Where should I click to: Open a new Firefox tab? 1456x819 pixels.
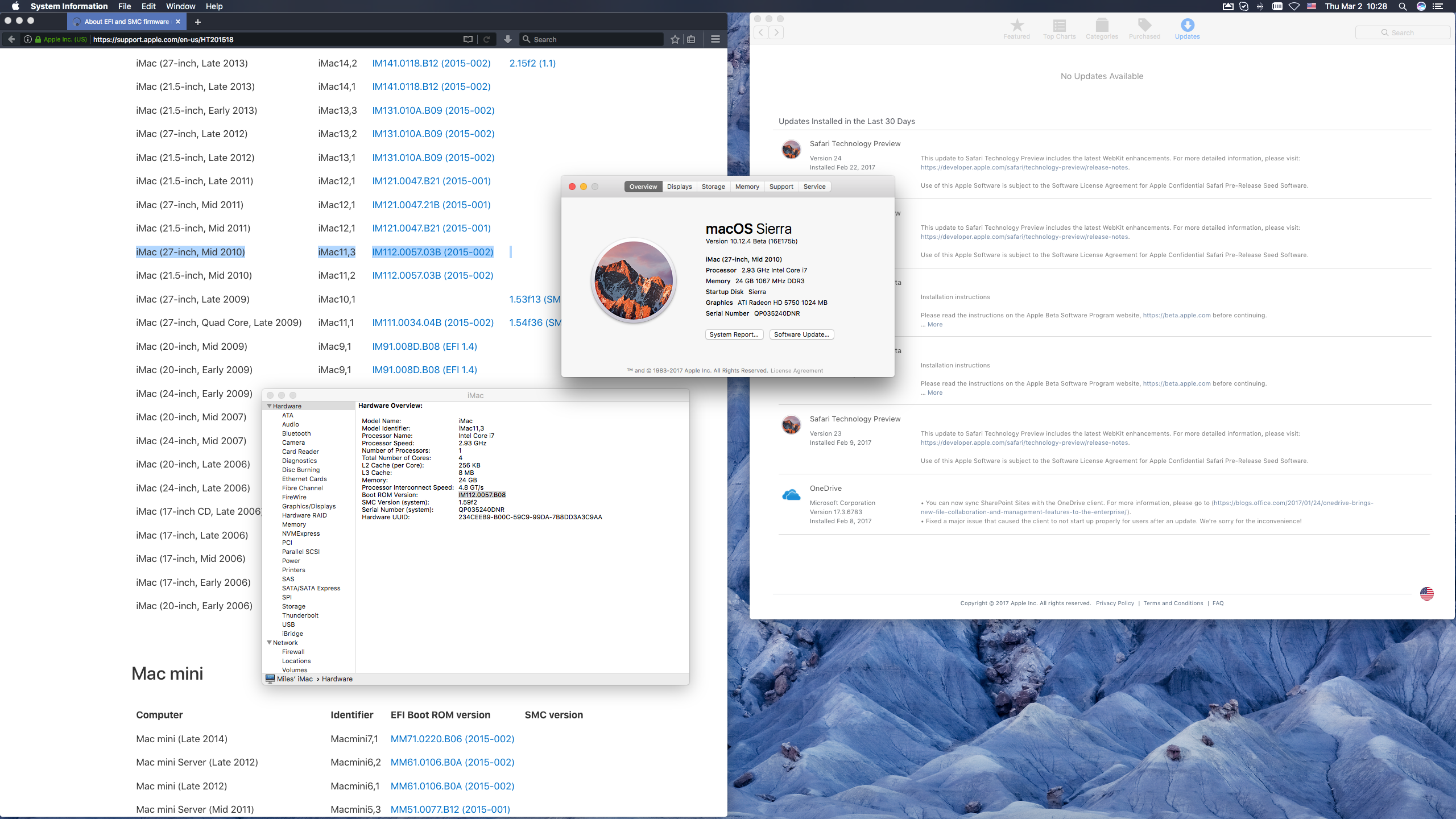tap(198, 22)
